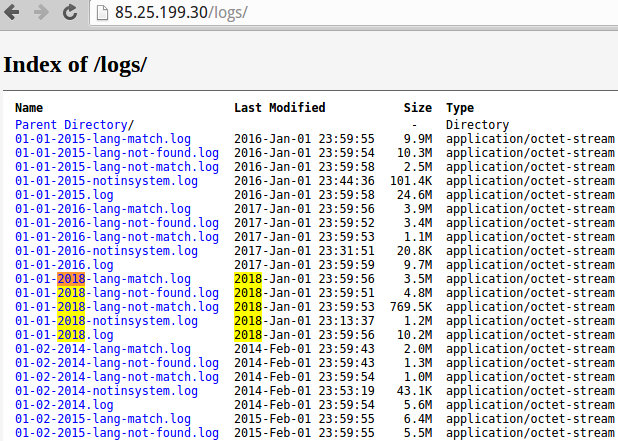The width and height of the screenshot is (618, 441).
Task: Open the 01-01-2016.log link
Action: (64, 265)
